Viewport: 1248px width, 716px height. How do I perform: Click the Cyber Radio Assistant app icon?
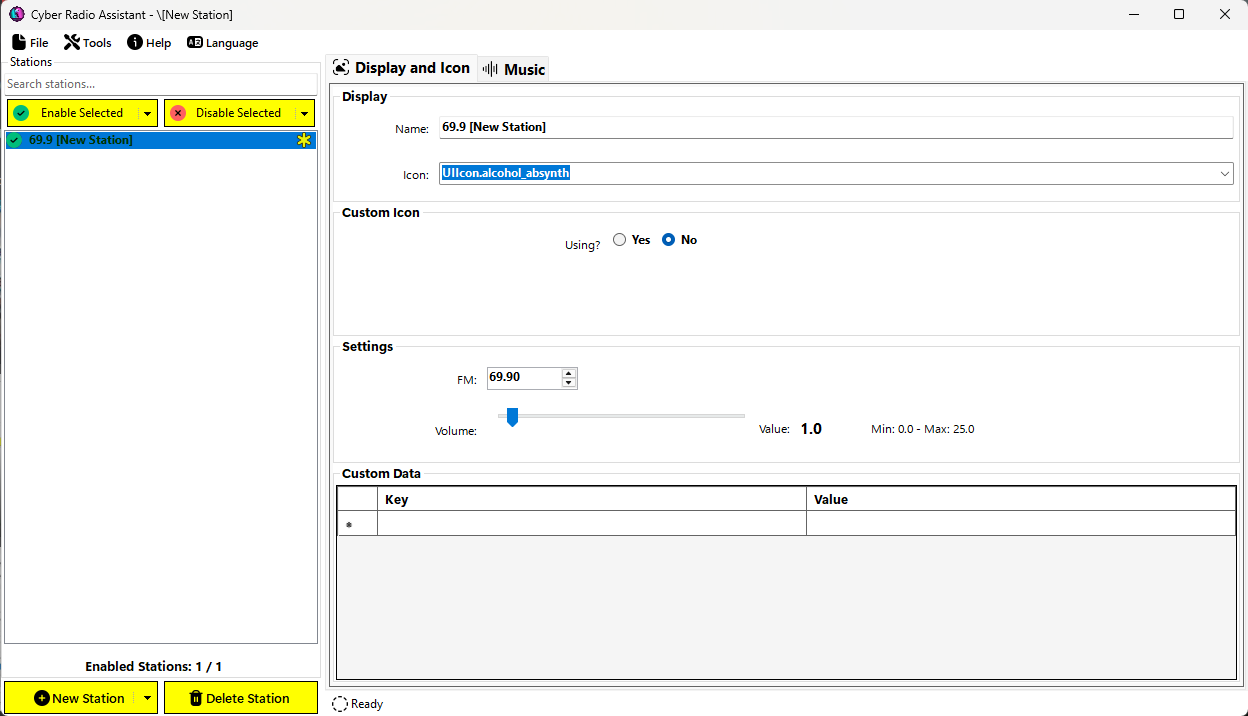pos(17,14)
